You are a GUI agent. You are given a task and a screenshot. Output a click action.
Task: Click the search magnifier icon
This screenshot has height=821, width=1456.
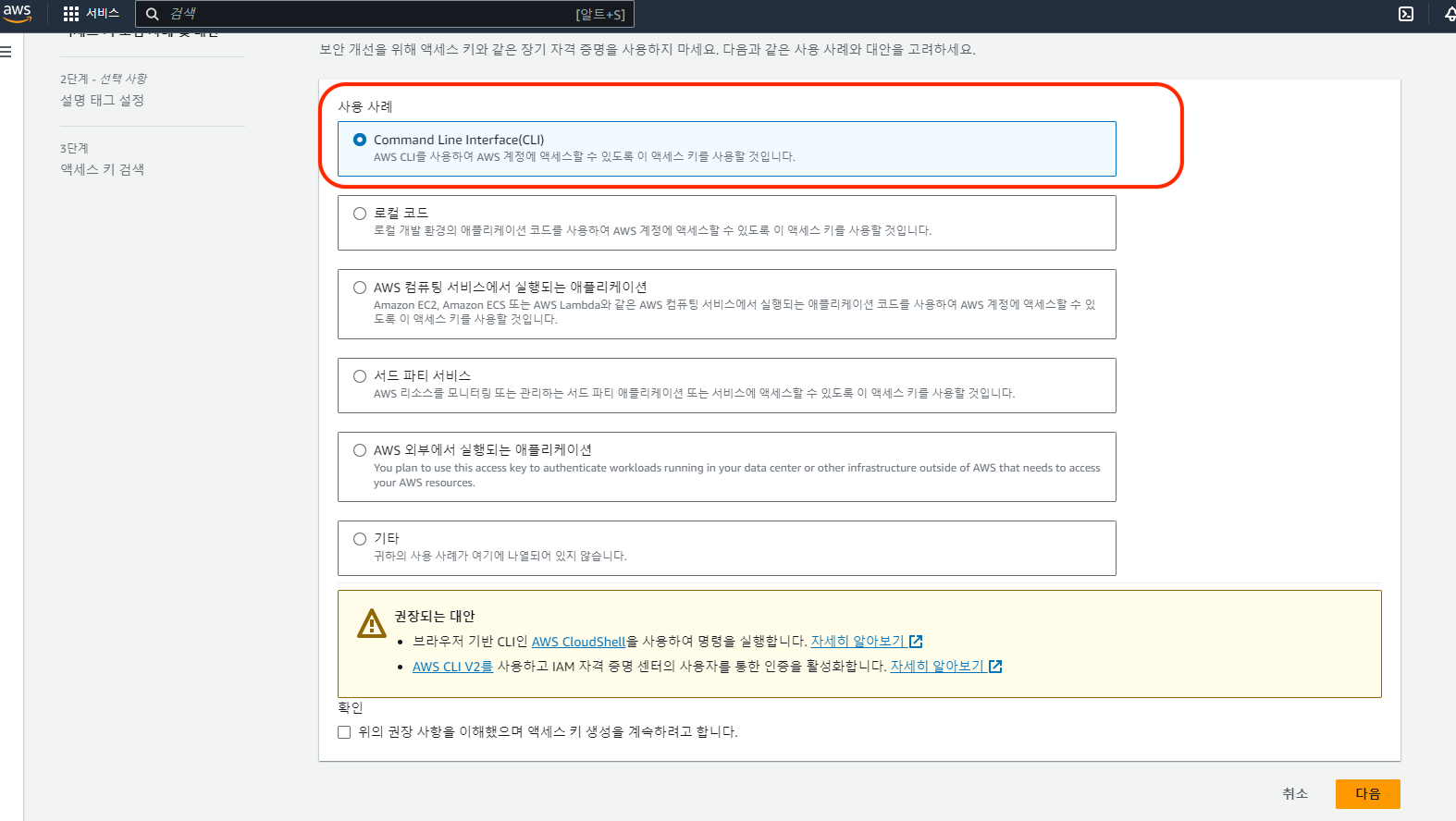[x=153, y=14]
